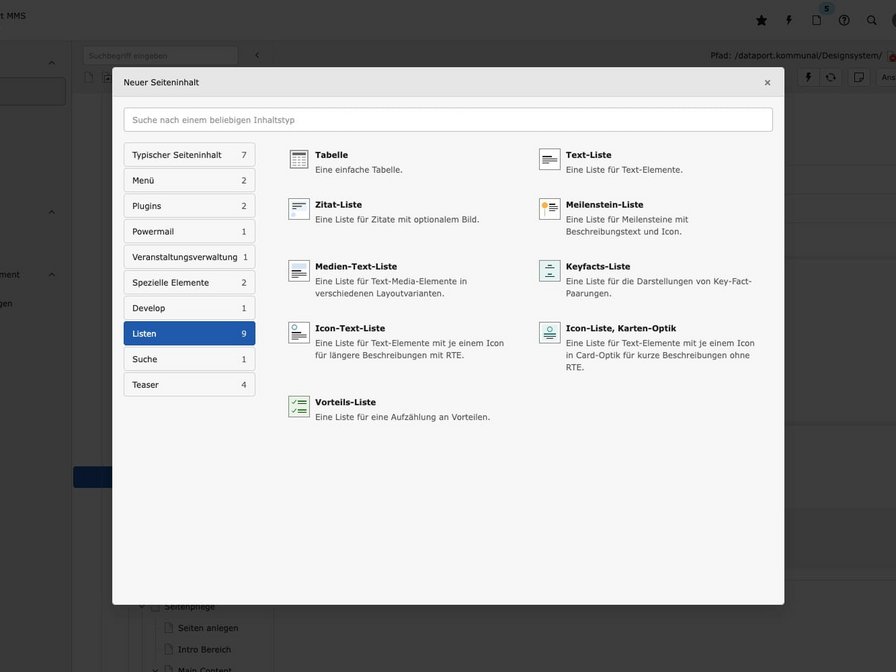Click the content type search field

(448, 120)
